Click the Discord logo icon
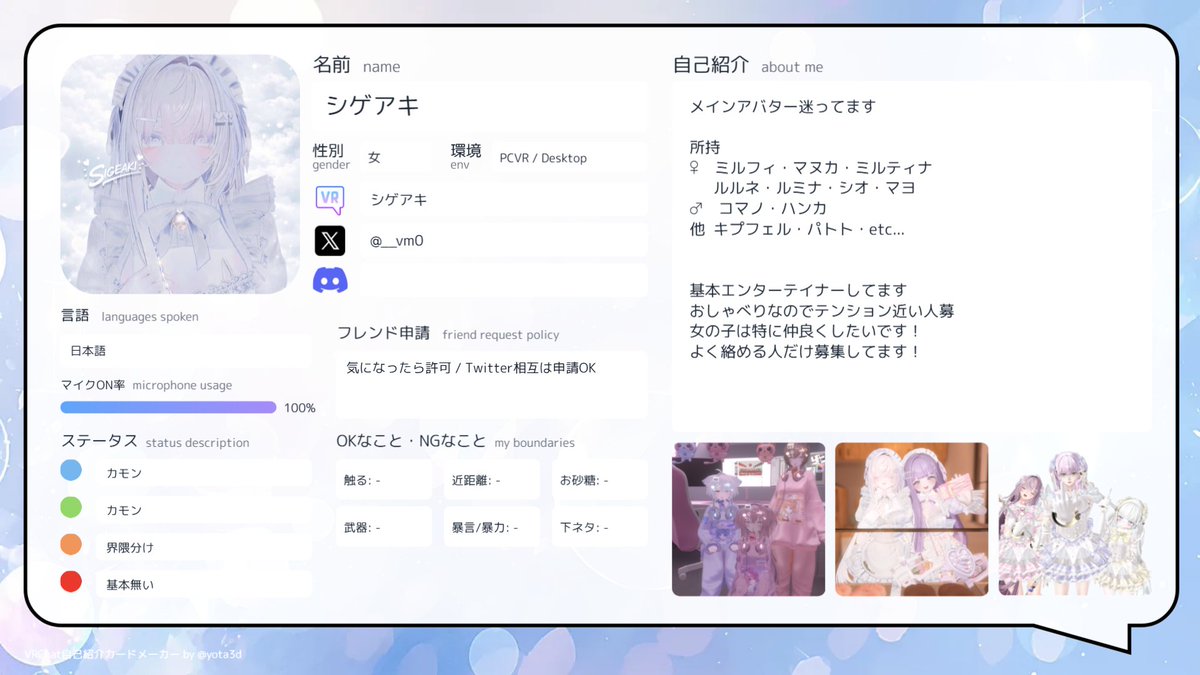This screenshot has height=675, width=1200. (x=330, y=281)
